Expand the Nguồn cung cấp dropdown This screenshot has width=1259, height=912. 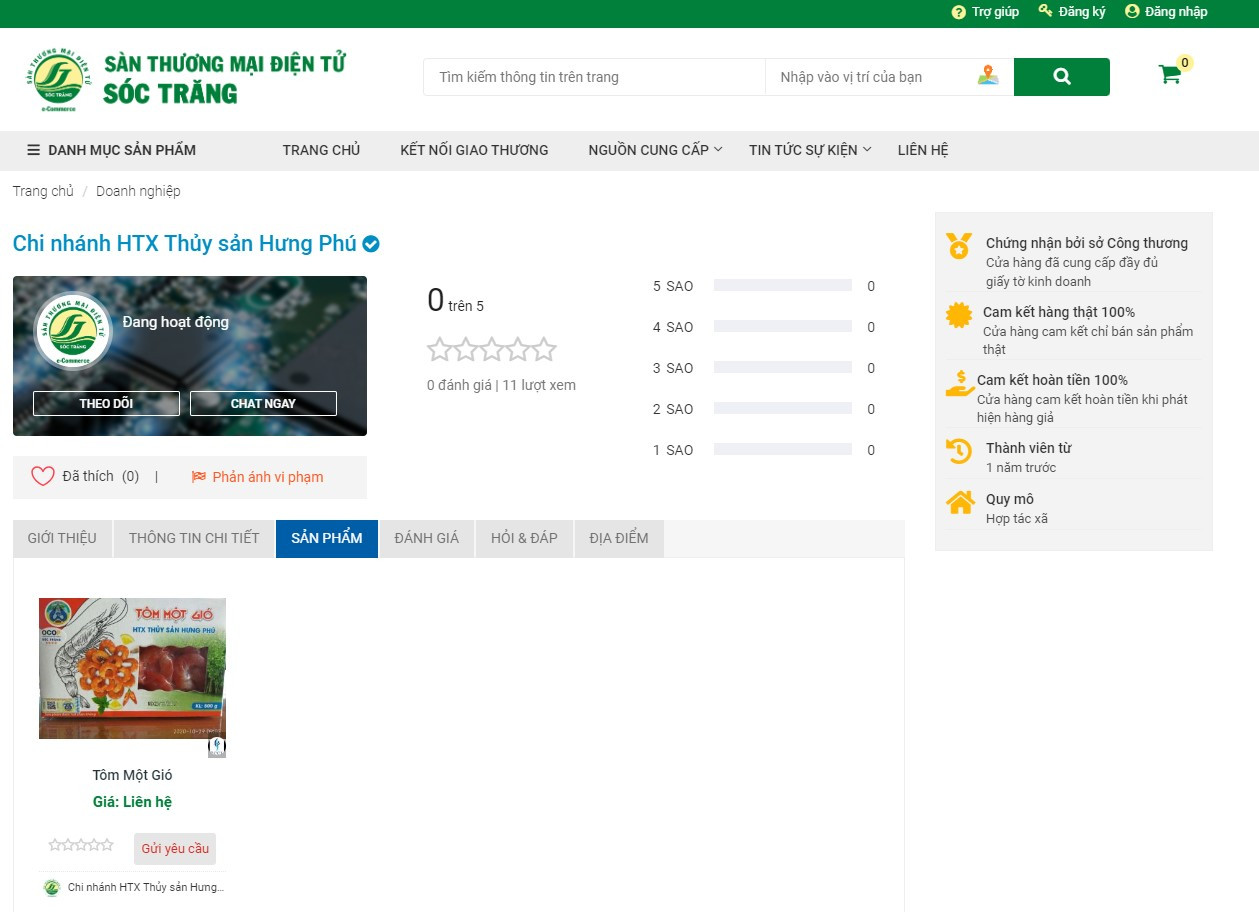pos(655,150)
